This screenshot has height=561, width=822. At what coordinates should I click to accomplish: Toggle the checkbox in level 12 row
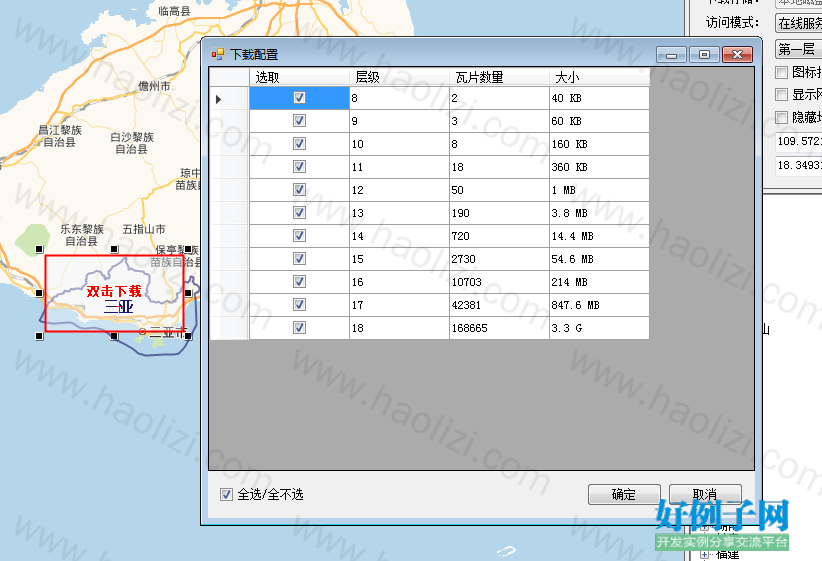pyautogui.click(x=299, y=190)
